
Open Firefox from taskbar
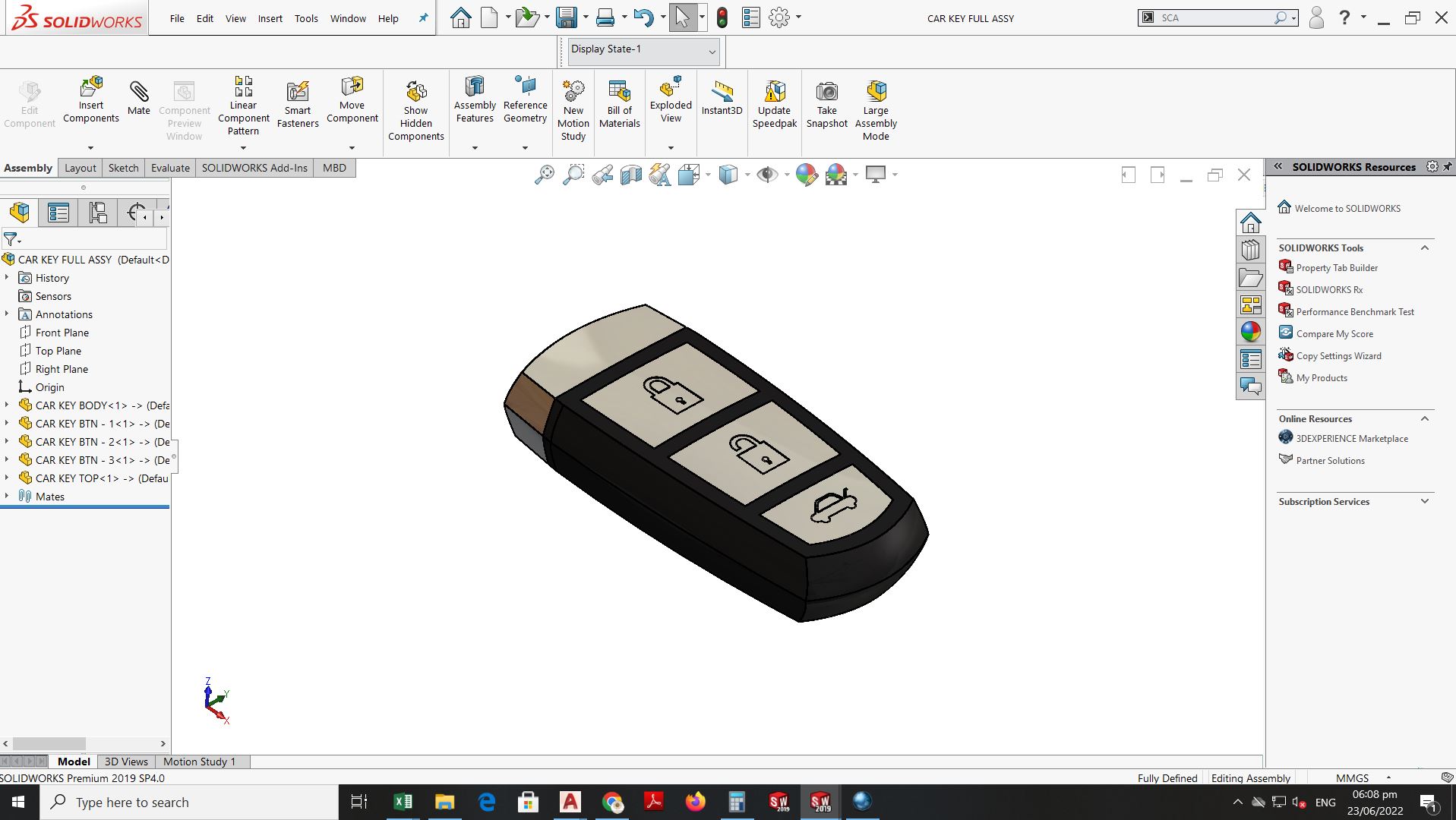[x=695, y=802]
